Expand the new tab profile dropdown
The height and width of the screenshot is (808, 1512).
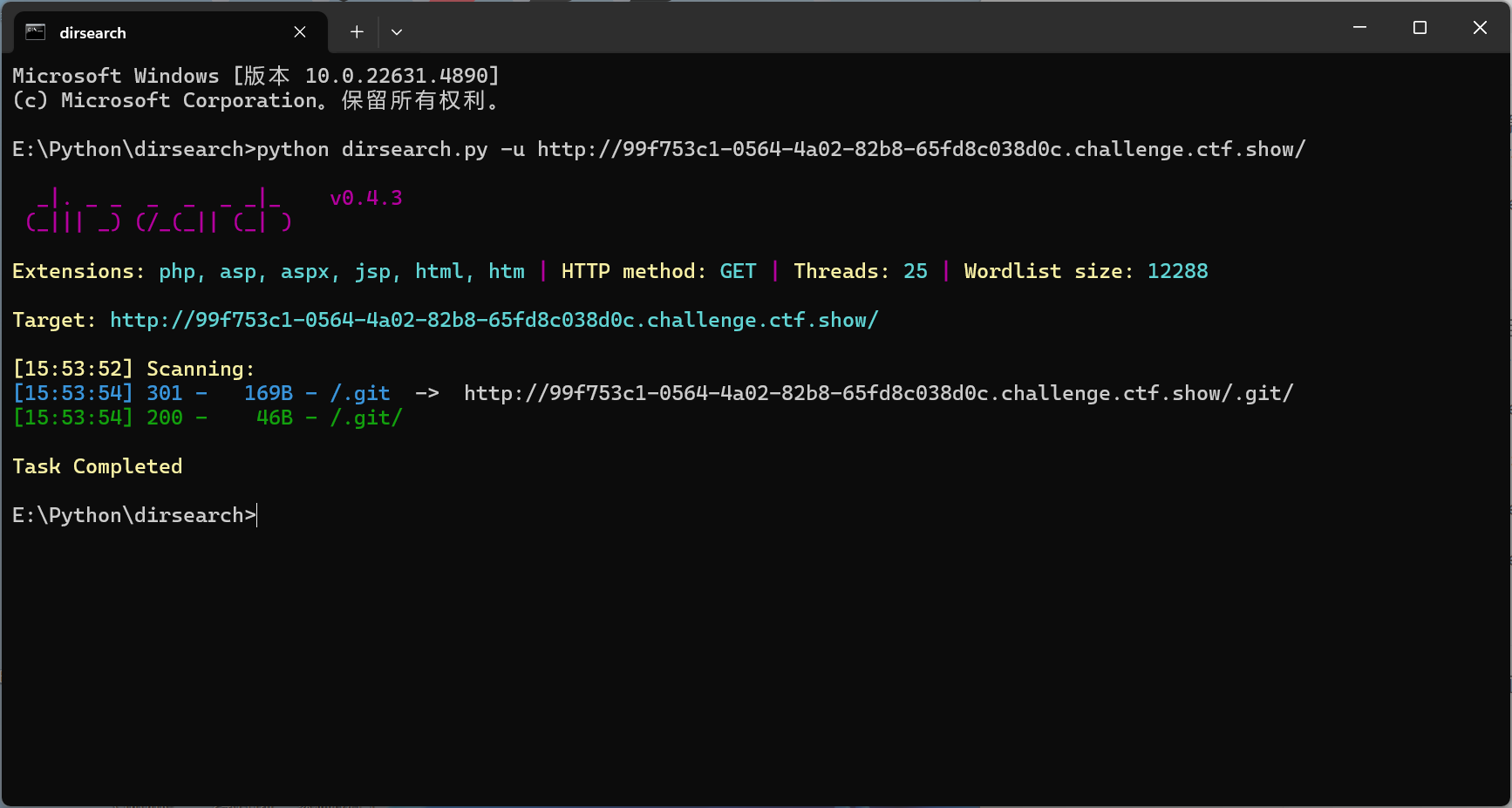coord(397,32)
